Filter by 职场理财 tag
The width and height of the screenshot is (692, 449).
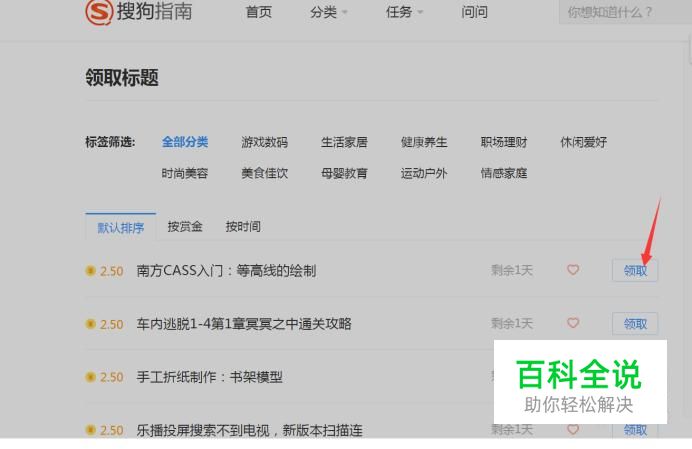[504, 142]
